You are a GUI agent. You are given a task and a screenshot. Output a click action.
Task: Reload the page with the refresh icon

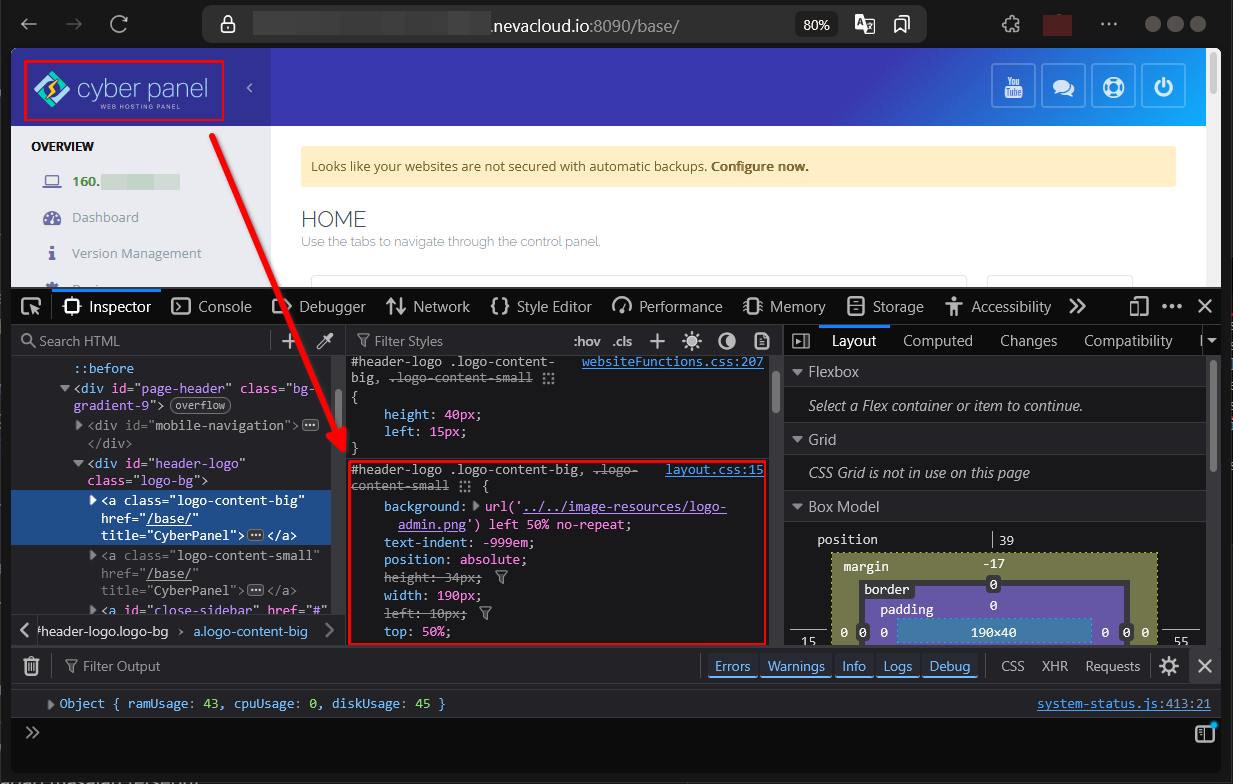coord(119,24)
